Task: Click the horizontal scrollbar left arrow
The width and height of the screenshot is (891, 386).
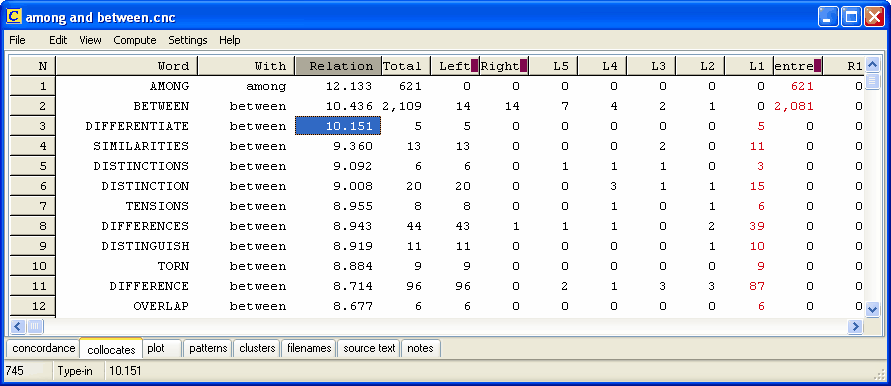Action: click(x=18, y=326)
